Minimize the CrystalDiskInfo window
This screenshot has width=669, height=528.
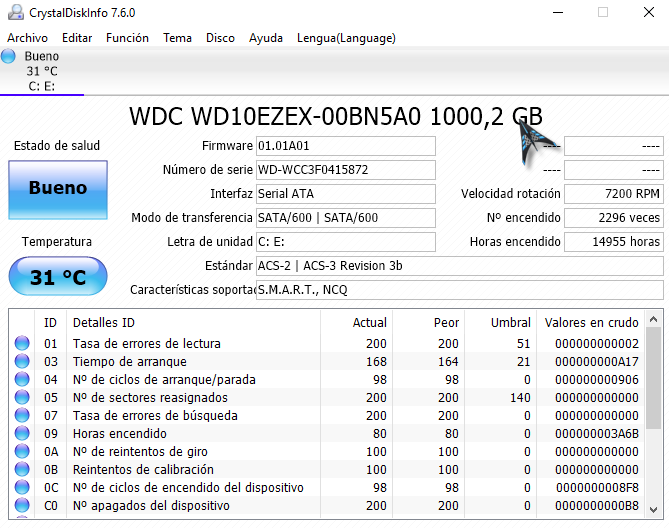click(558, 12)
